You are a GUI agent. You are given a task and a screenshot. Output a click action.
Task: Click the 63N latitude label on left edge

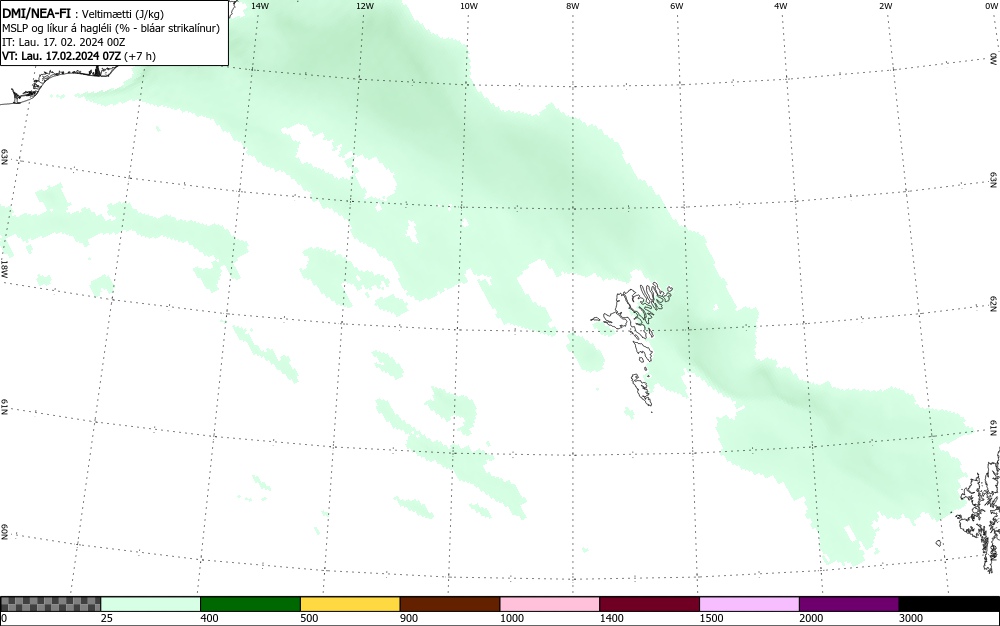pyautogui.click(x=4, y=157)
